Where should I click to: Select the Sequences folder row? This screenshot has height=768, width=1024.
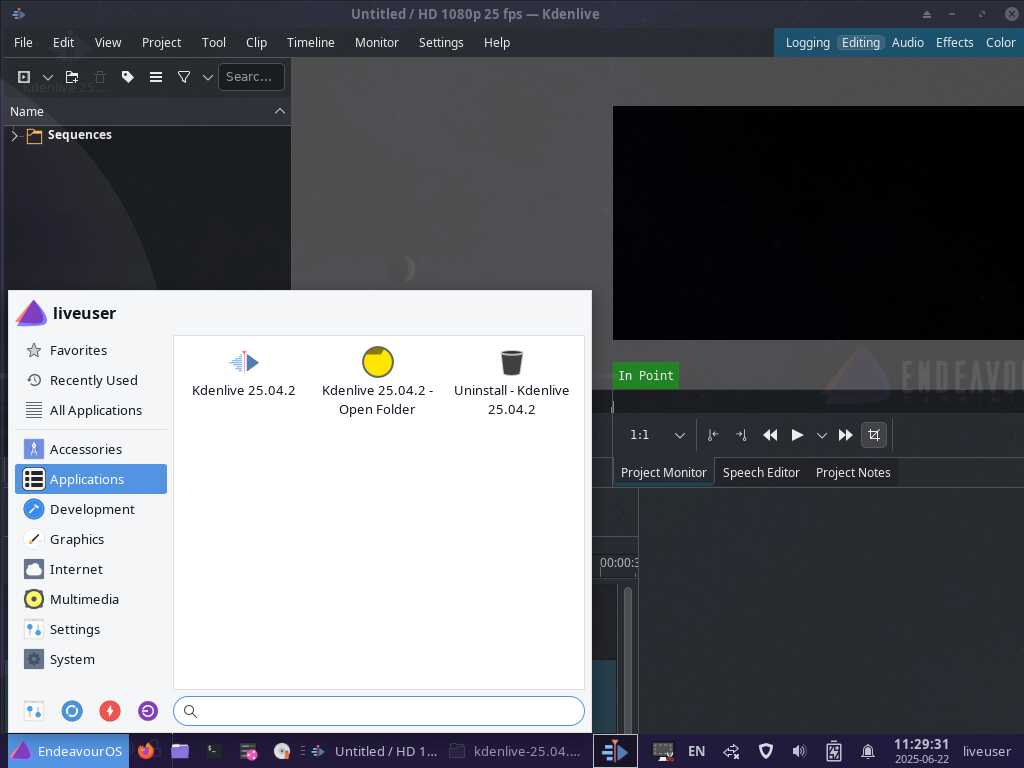(147, 135)
